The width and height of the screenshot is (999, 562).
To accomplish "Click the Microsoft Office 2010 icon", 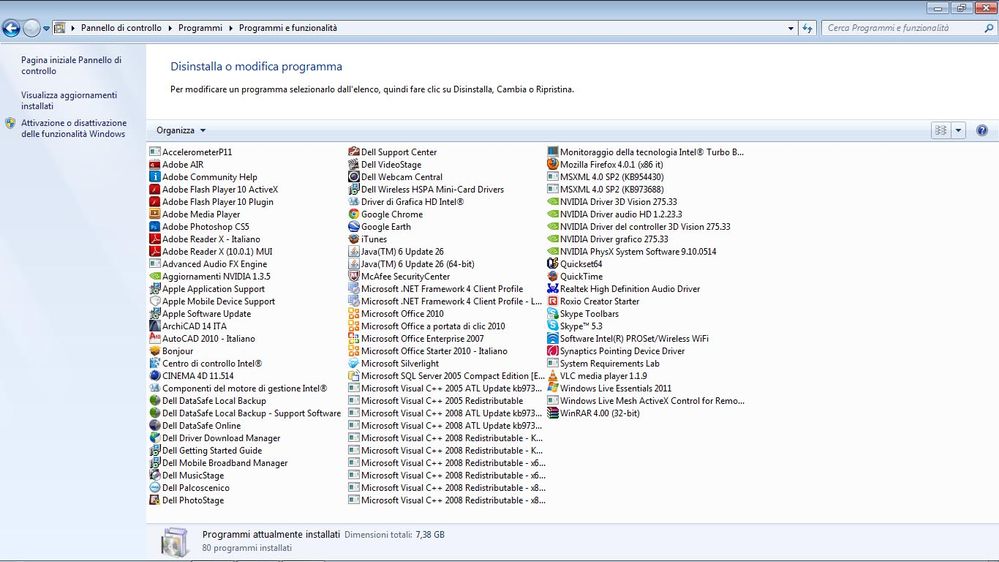I will pyautogui.click(x=354, y=313).
